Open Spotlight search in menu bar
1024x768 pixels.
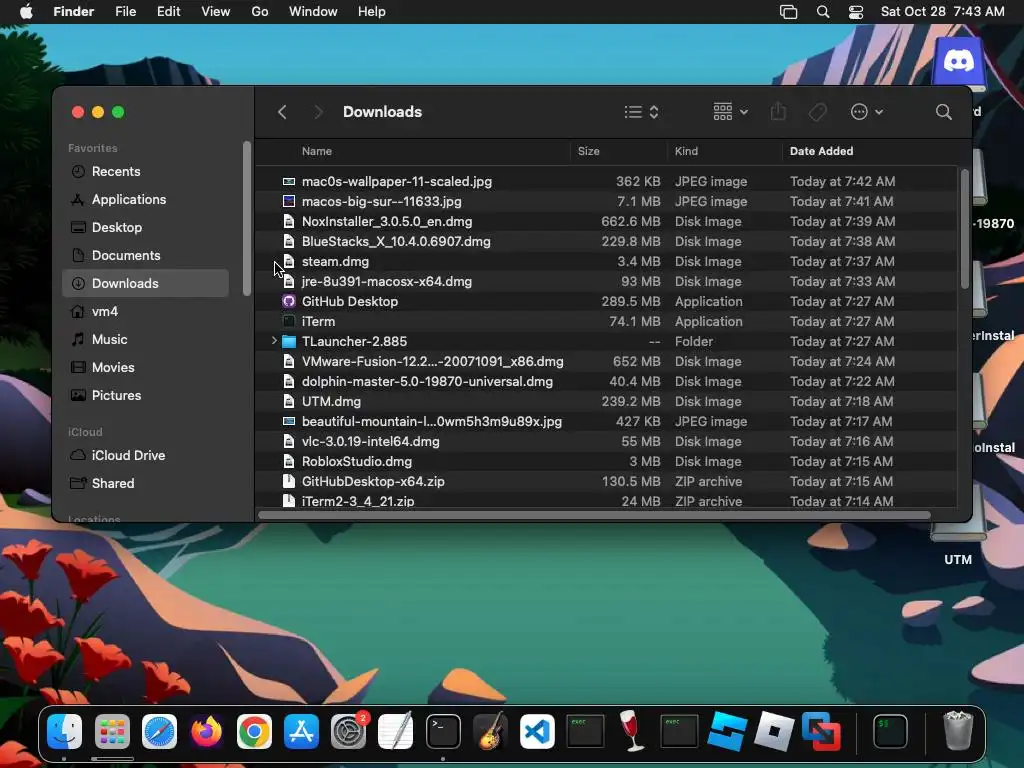click(x=823, y=12)
